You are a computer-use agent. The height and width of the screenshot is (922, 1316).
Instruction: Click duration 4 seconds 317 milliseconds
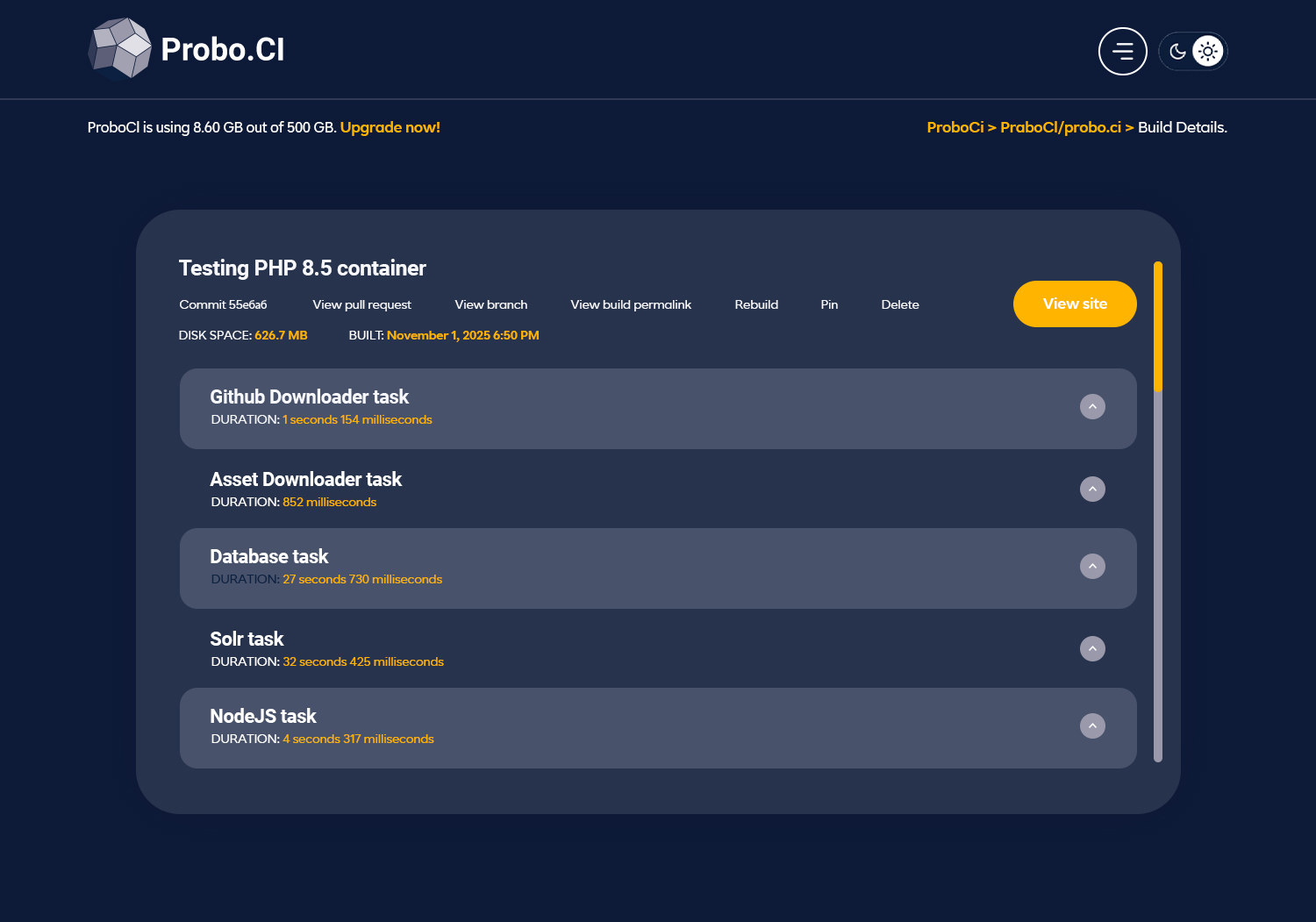click(x=358, y=740)
